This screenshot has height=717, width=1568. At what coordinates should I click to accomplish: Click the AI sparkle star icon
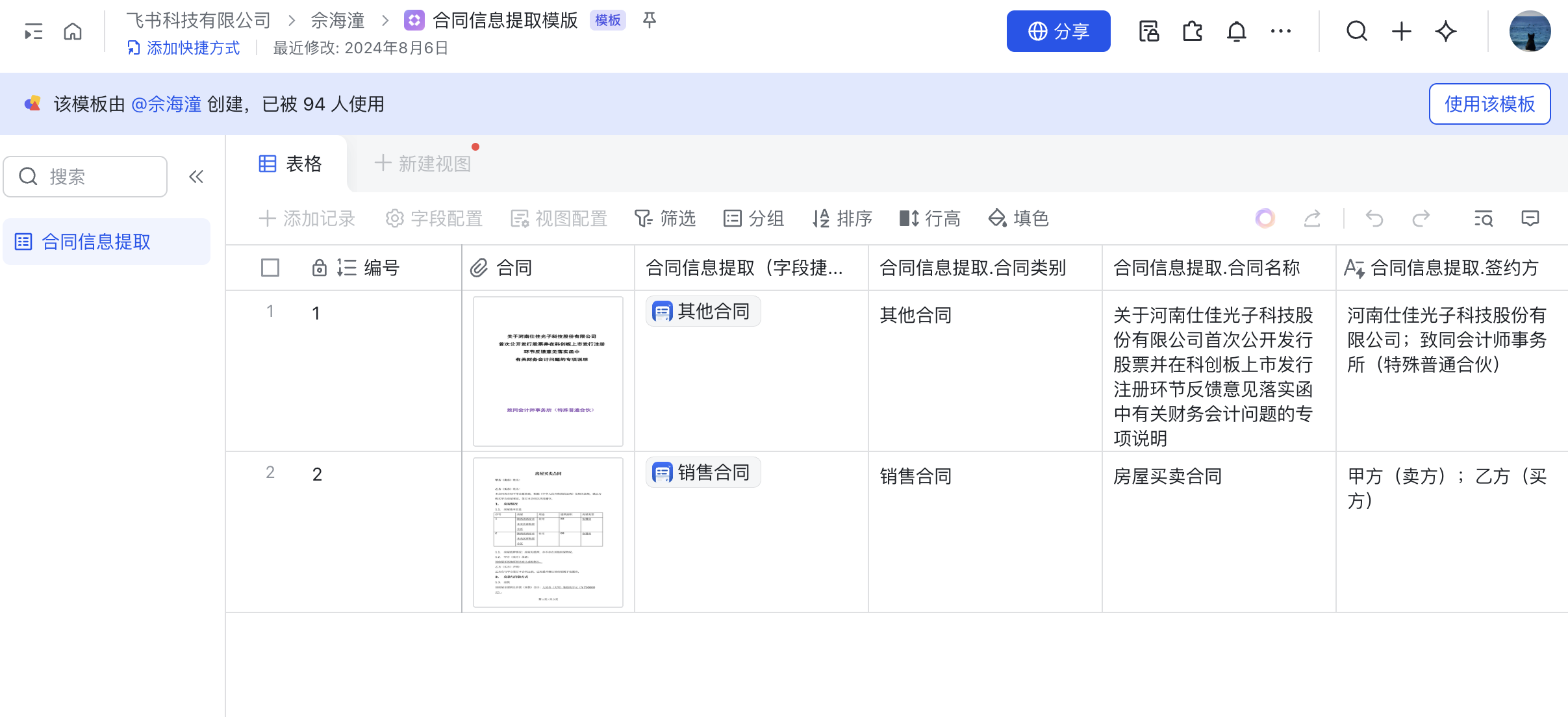[x=1446, y=31]
